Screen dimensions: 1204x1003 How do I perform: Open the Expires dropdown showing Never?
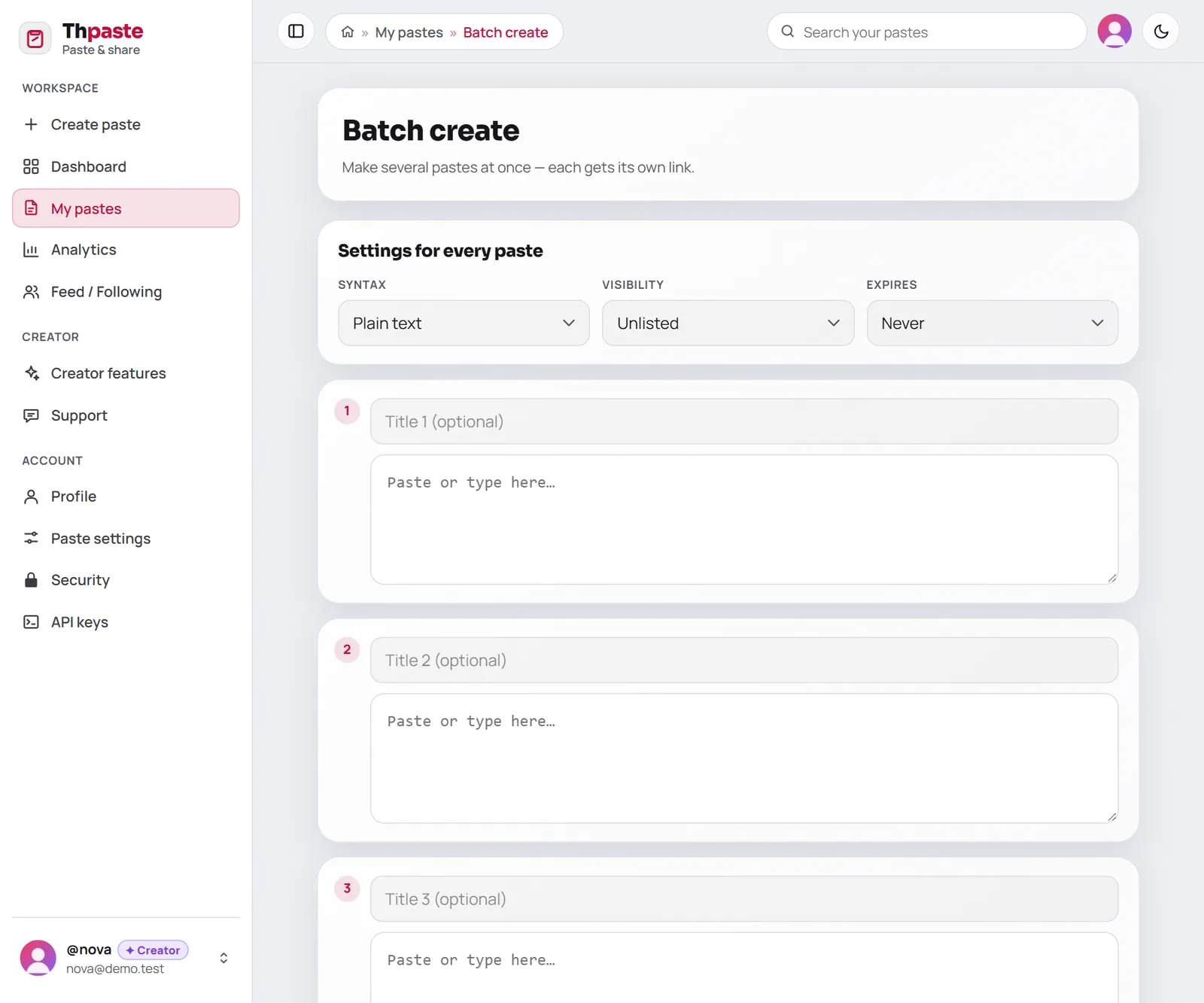pyautogui.click(x=992, y=324)
